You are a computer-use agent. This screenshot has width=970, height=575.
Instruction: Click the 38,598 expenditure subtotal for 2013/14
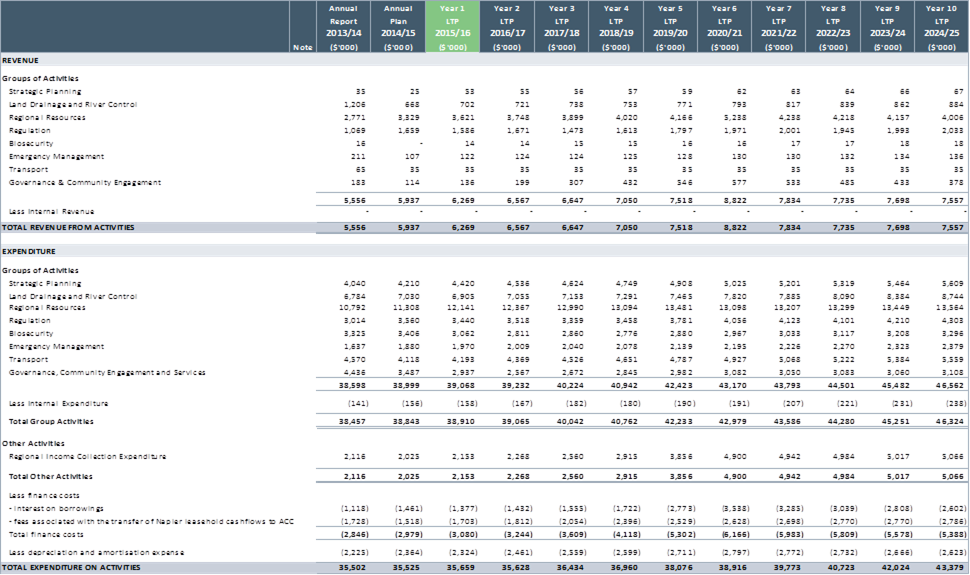pos(354,386)
